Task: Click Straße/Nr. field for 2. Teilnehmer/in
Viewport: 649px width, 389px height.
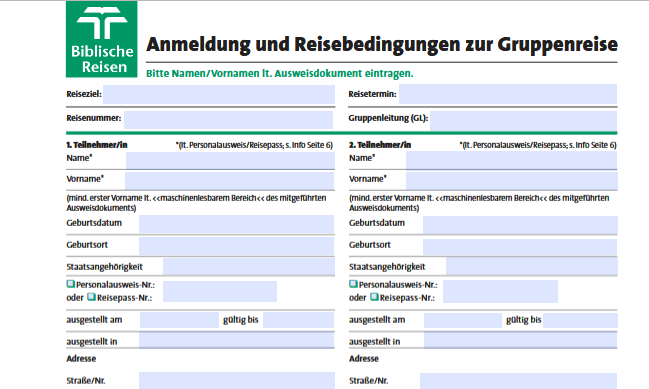Action: click(518, 381)
